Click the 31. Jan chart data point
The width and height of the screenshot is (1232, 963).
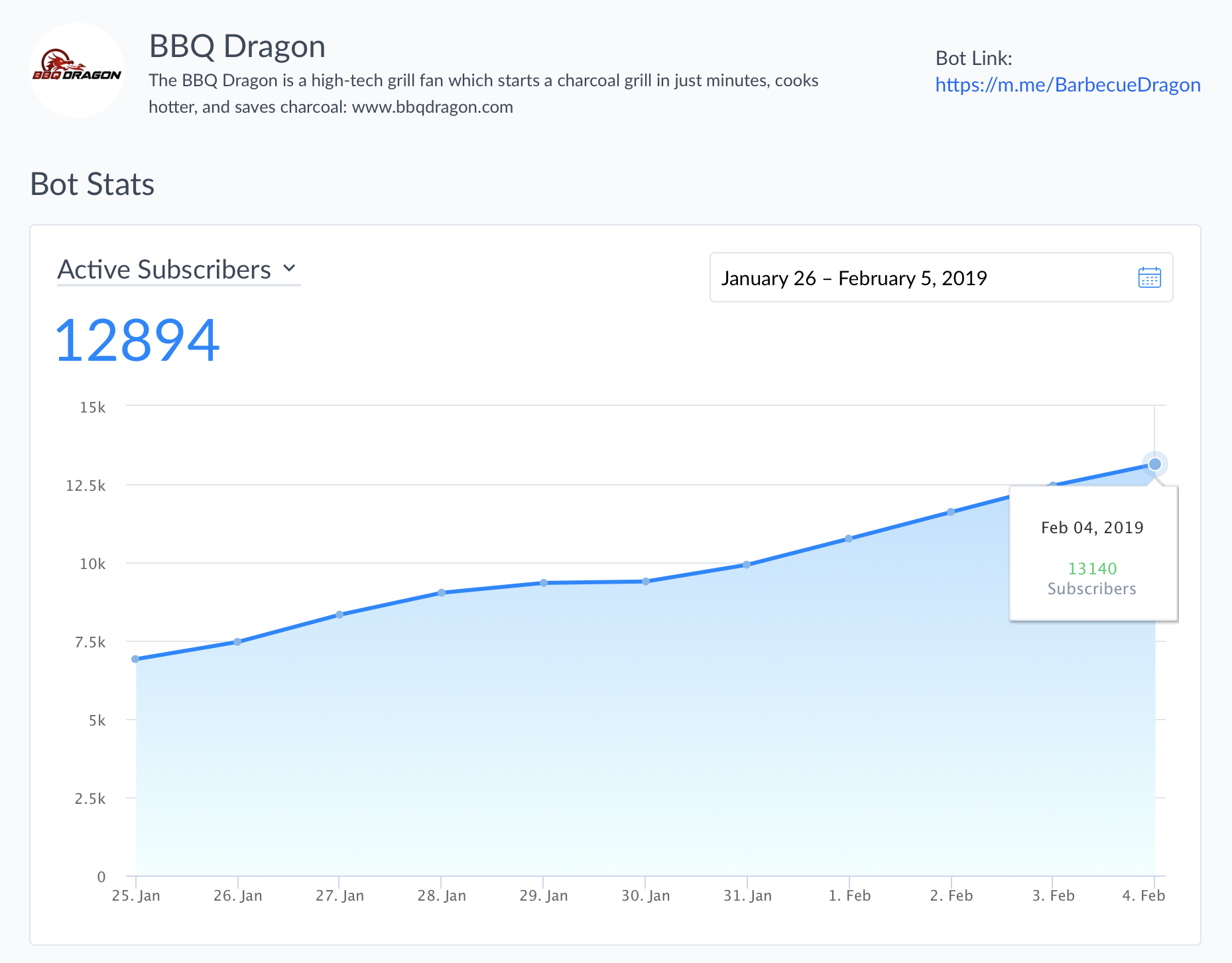point(747,564)
